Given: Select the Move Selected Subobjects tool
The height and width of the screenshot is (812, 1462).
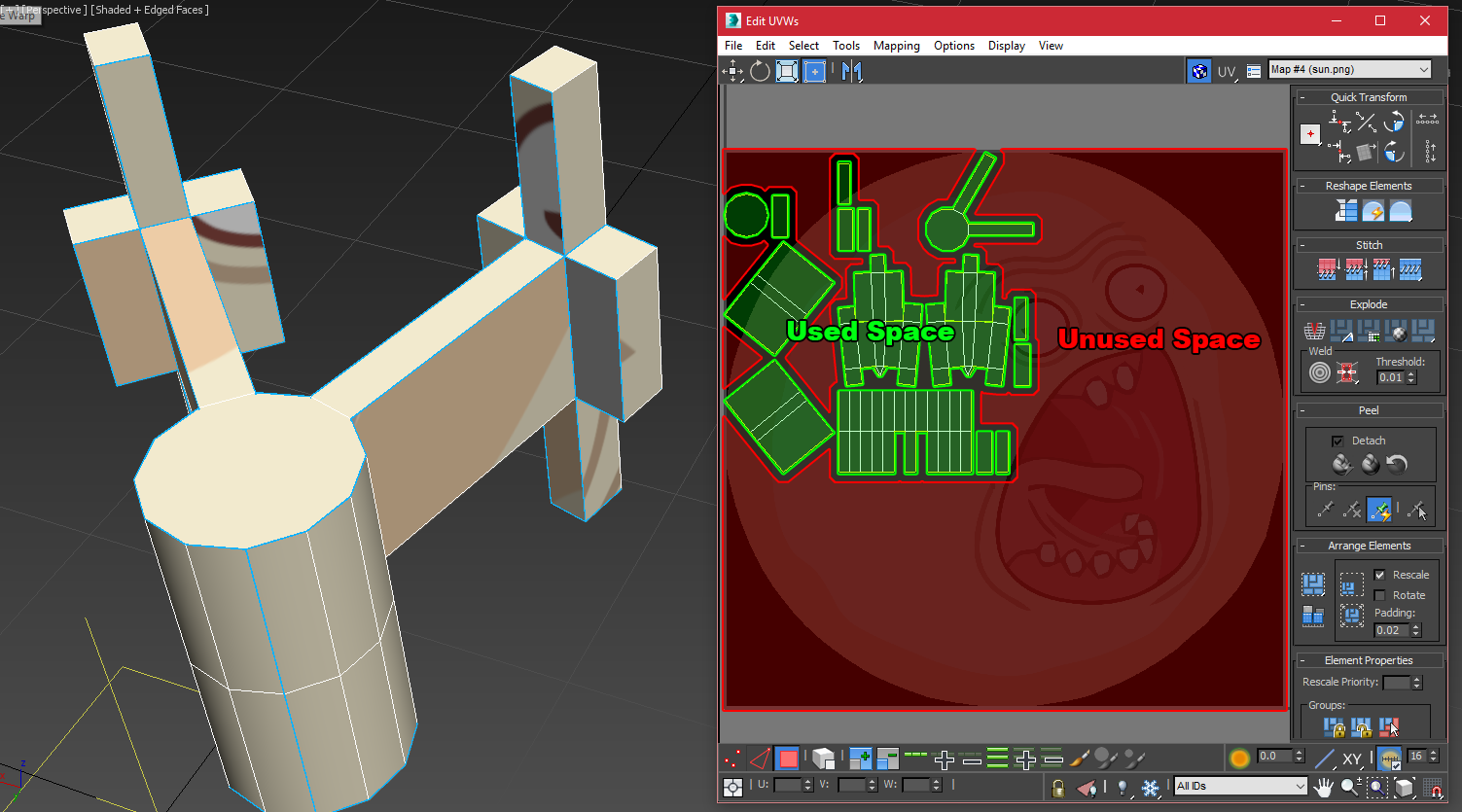Looking at the screenshot, I should click(x=733, y=71).
